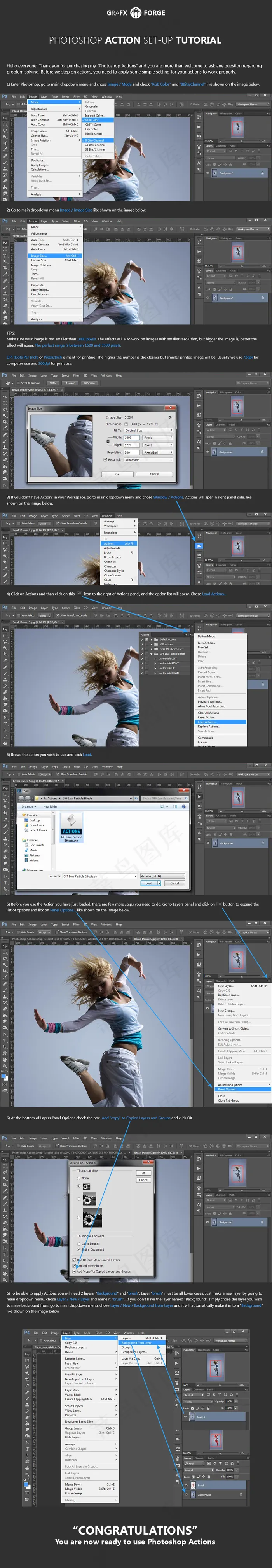
Task: Click the Load button in the Load dialog
Action: click(x=149, y=883)
